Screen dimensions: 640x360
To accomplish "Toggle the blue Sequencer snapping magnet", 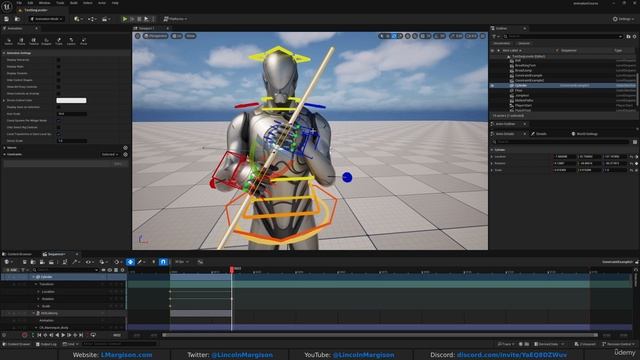I will pyautogui.click(x=163, y=262).
